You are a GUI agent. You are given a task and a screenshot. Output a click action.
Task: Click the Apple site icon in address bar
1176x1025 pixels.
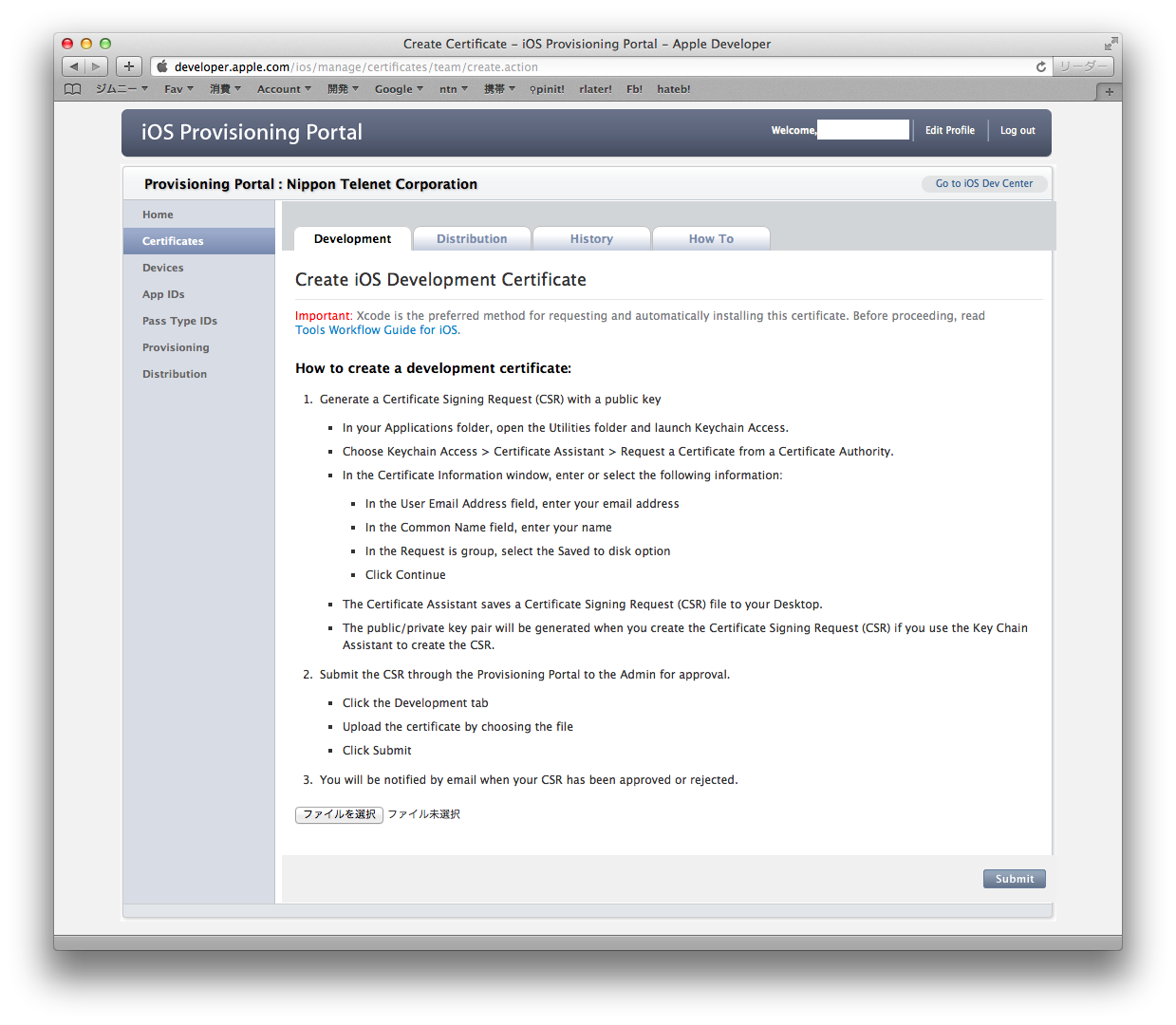click(162, 66)
